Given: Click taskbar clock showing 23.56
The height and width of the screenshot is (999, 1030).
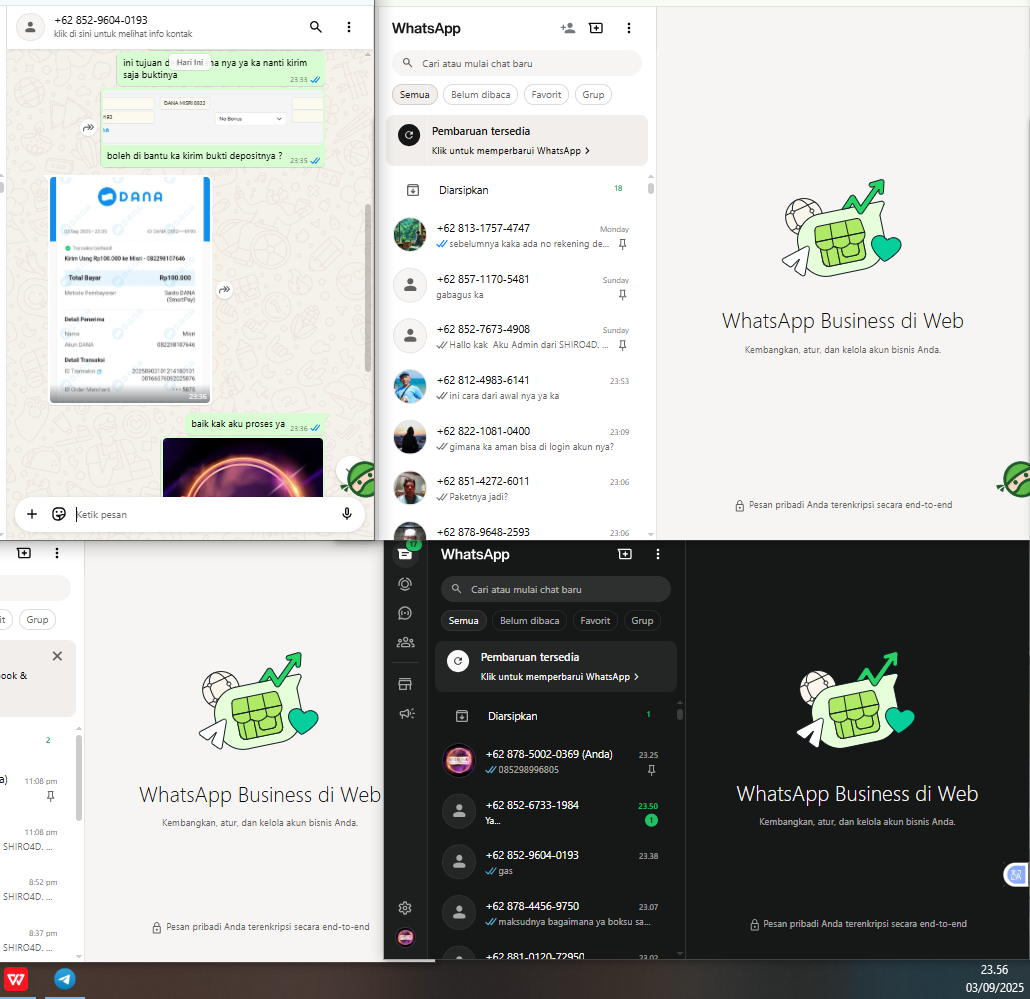Looking at the screenshot, I should pos(994,969).
